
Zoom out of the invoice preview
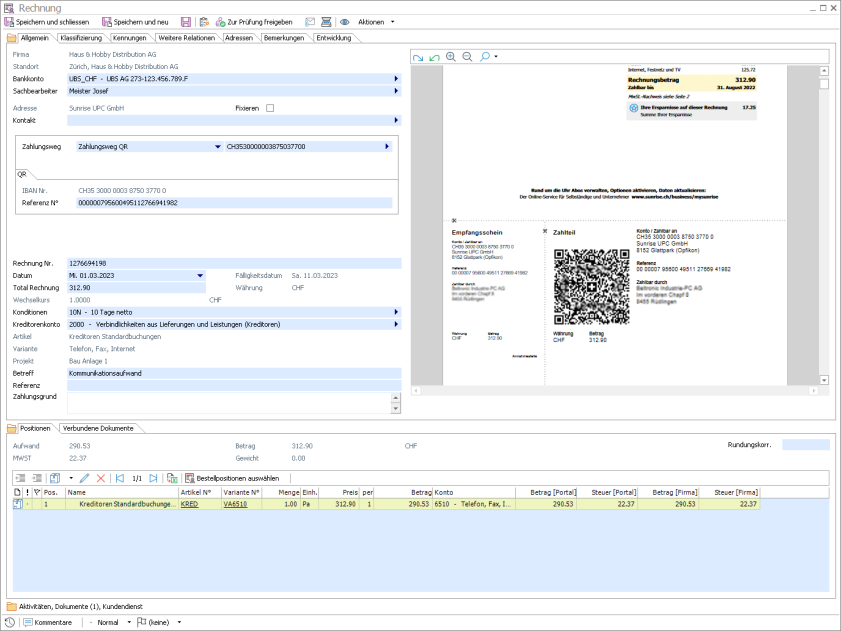467,57
